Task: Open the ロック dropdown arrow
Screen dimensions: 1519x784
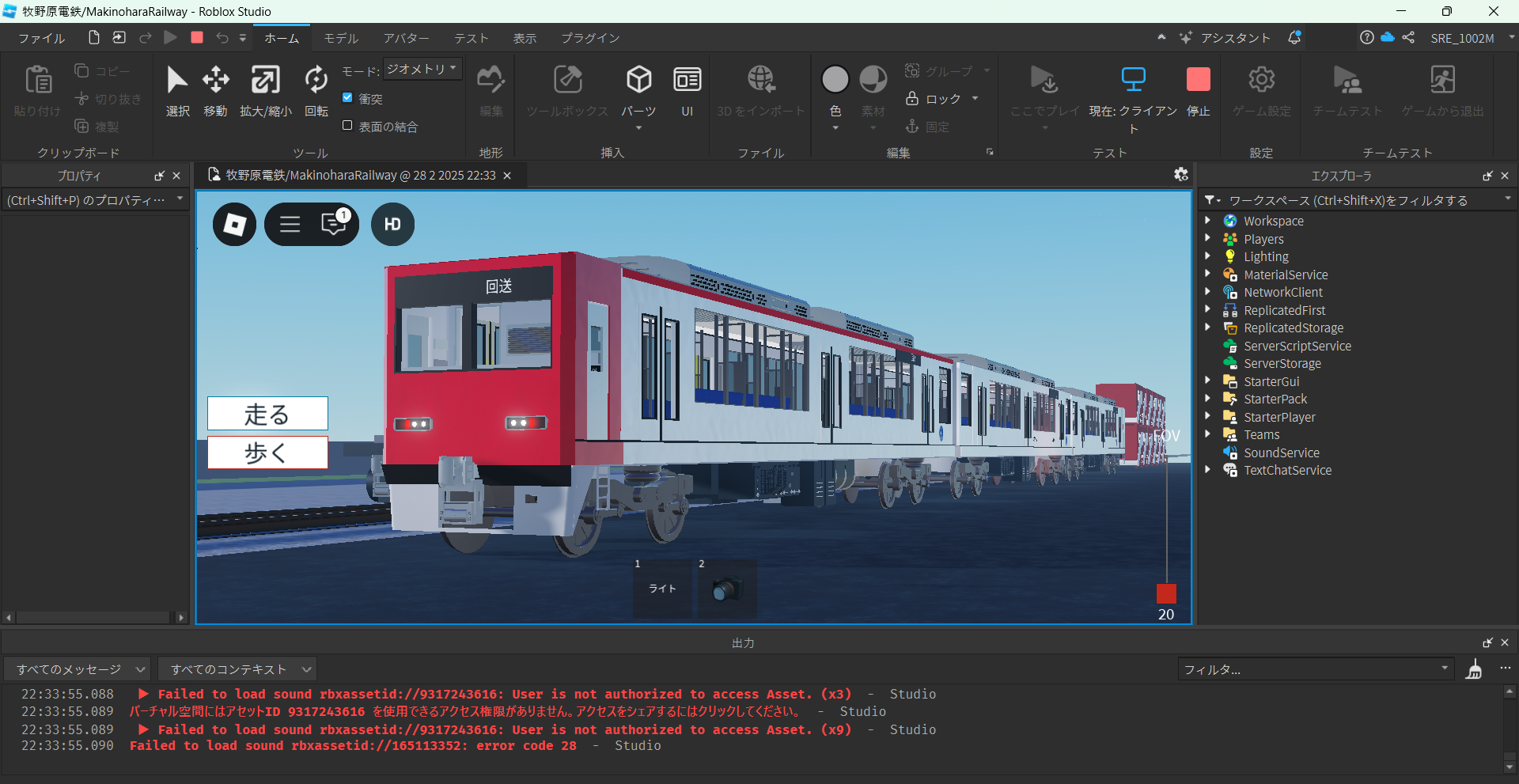Action: click(x=975, y=98)
